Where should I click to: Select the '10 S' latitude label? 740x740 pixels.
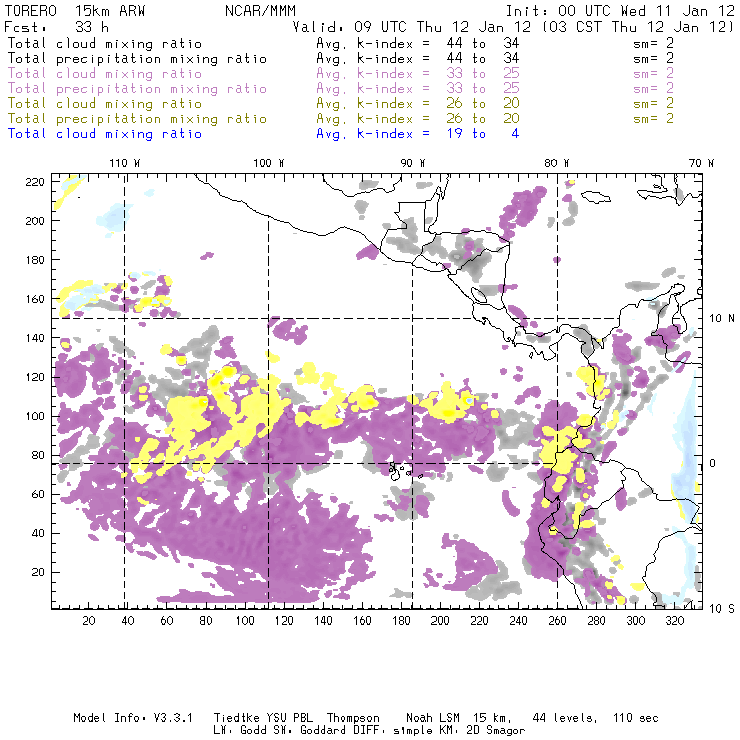[x=722, y=609]
